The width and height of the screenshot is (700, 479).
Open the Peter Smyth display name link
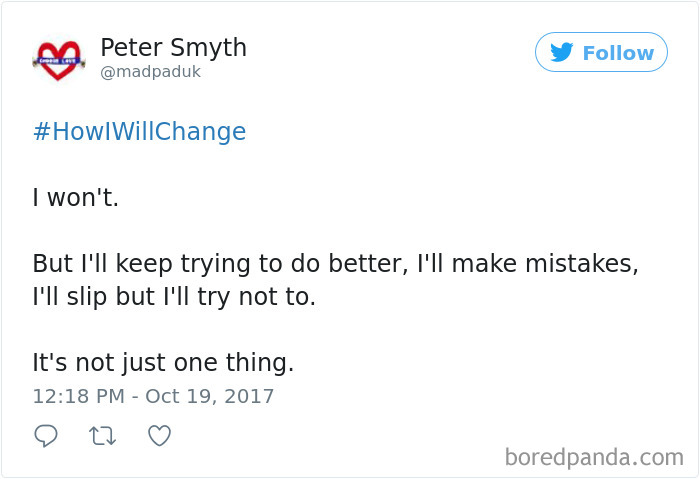tap(173, 47)
